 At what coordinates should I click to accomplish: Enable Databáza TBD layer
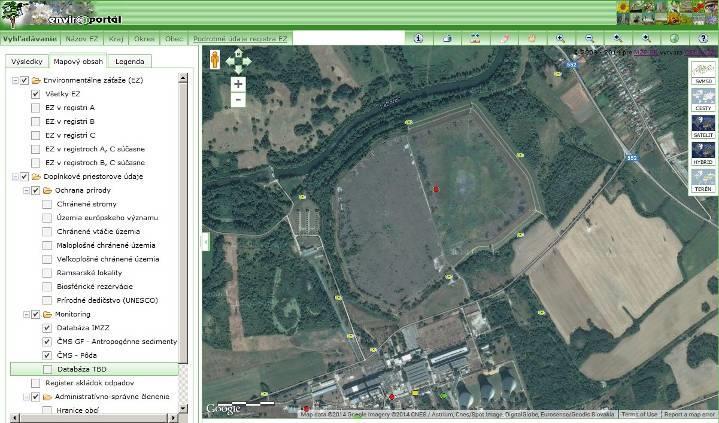coord(47,369)
